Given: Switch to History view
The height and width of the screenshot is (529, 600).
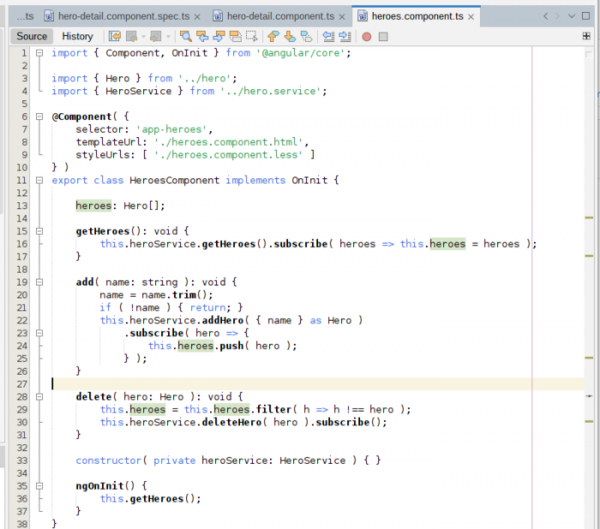Looking at the screenshot, I should 77,36.
